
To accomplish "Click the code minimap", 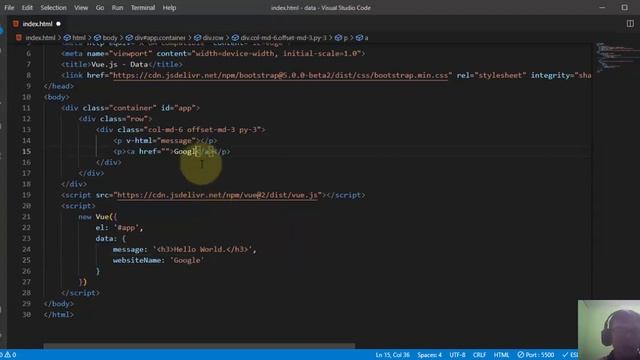I will point(616,57).
